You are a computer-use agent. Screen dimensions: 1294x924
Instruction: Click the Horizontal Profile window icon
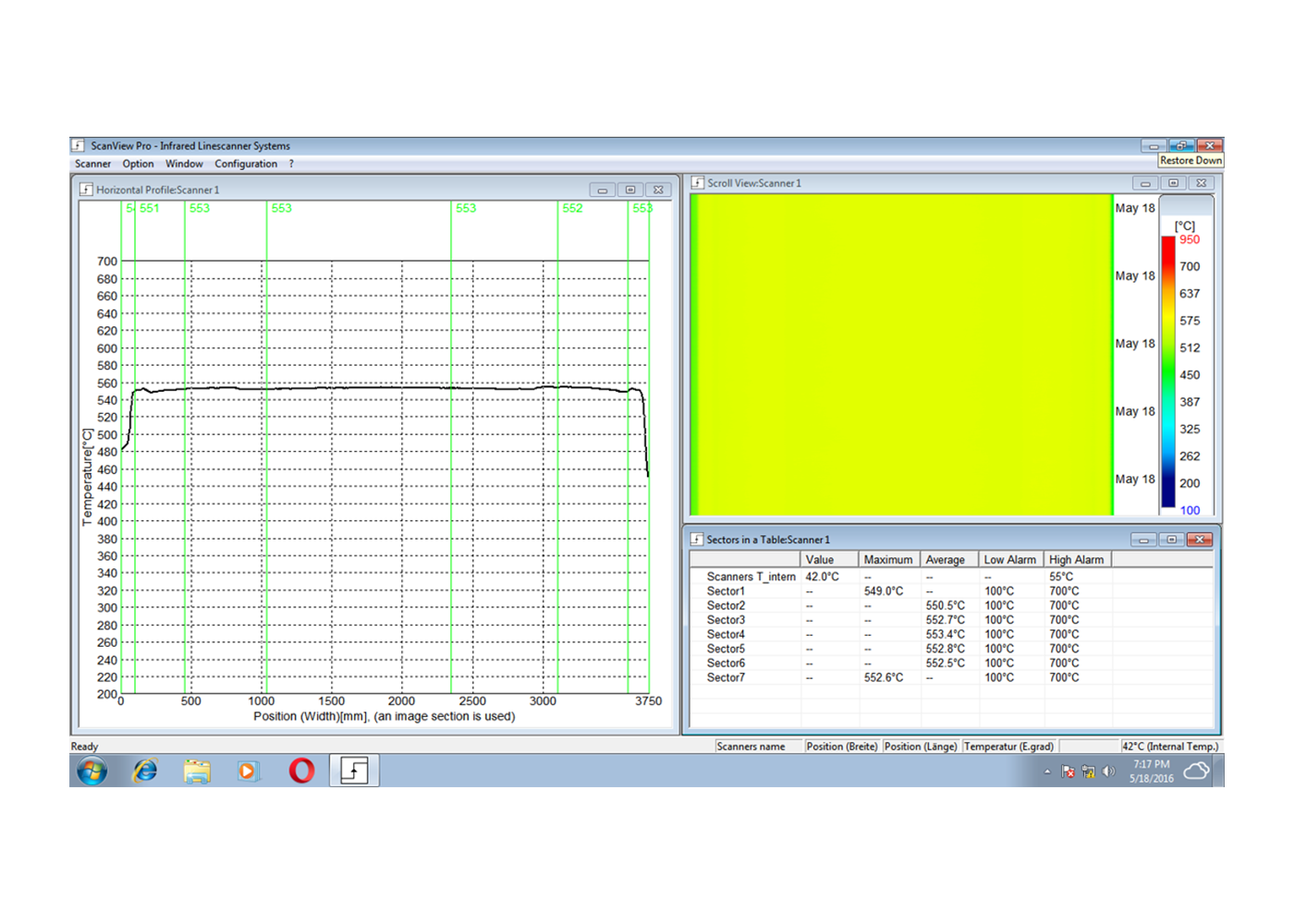pos(86,189)
